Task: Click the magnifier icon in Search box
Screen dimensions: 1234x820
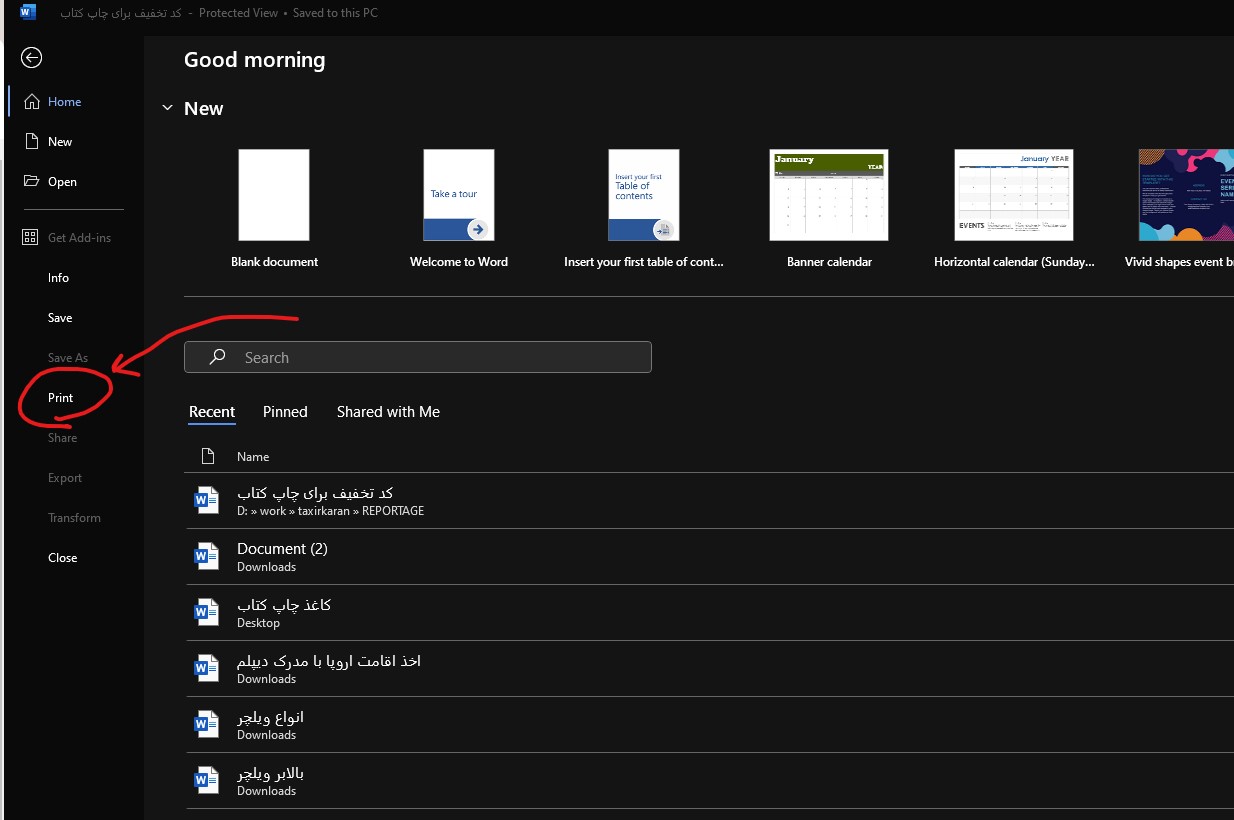Action: 217,357
